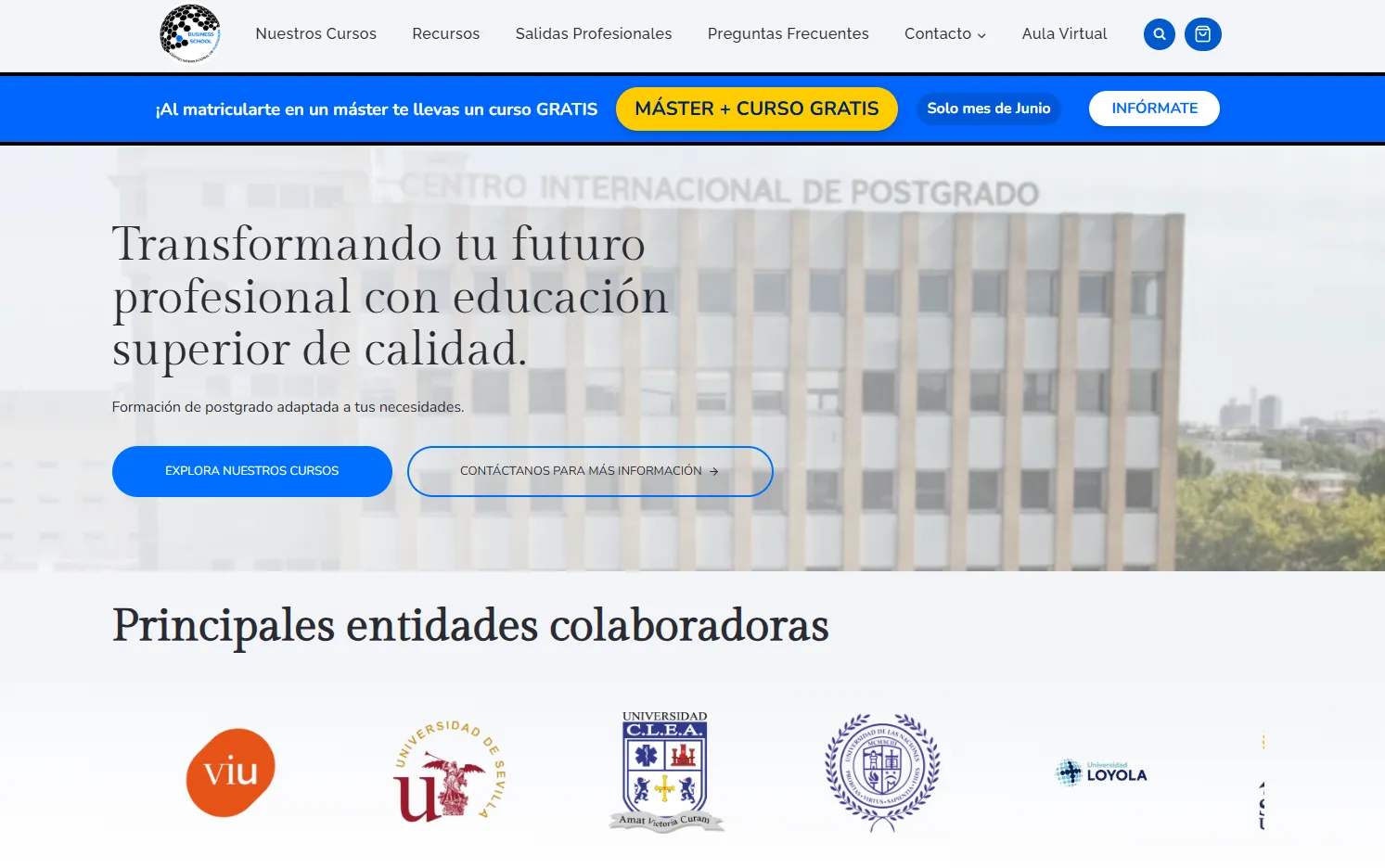Open Nuestros Cursos menu item

click(316, 34)
